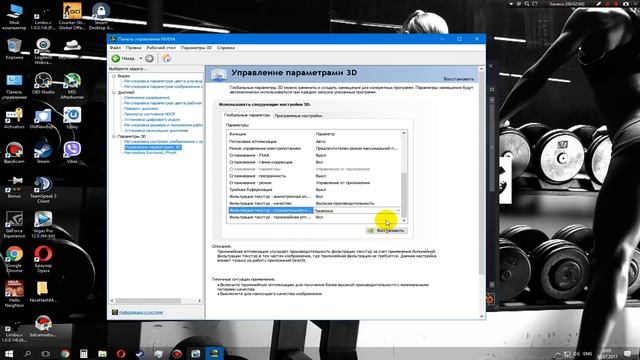
Task: Select the Google Chrome desktop shortcut
Action: click(14, 259)
